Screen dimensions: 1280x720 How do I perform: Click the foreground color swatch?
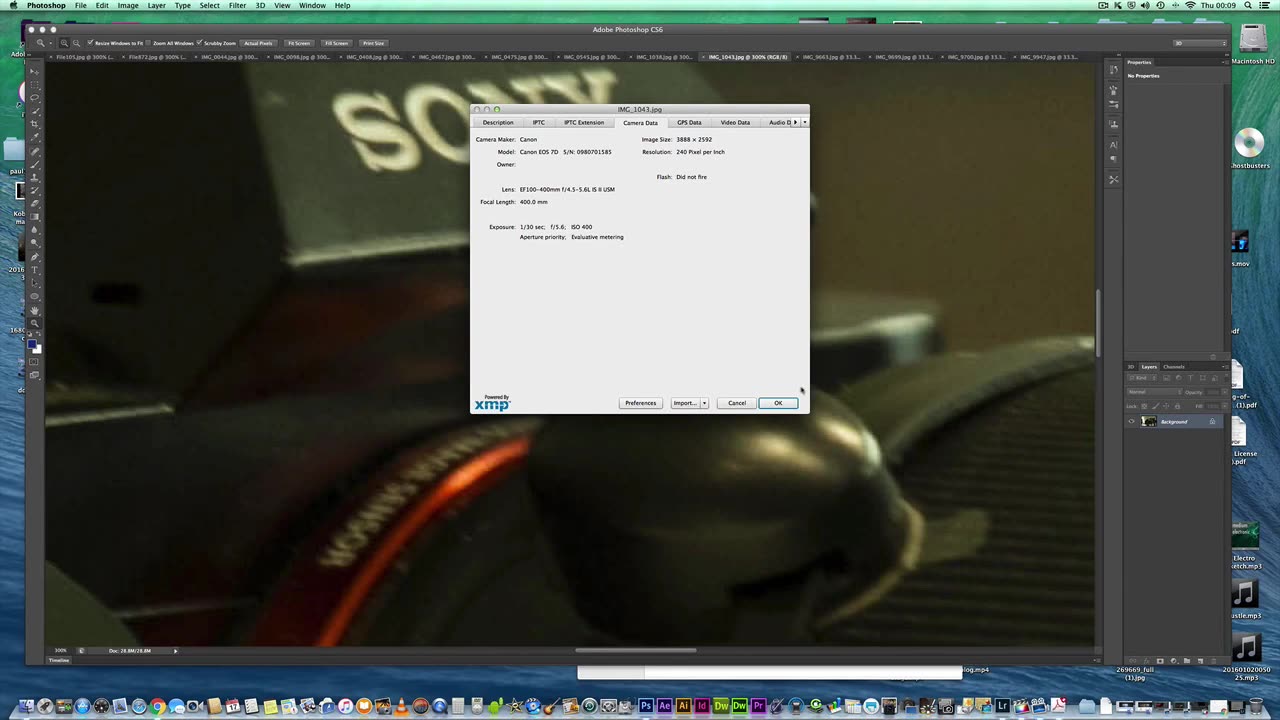pyautogui.click(x=30, y=345)
